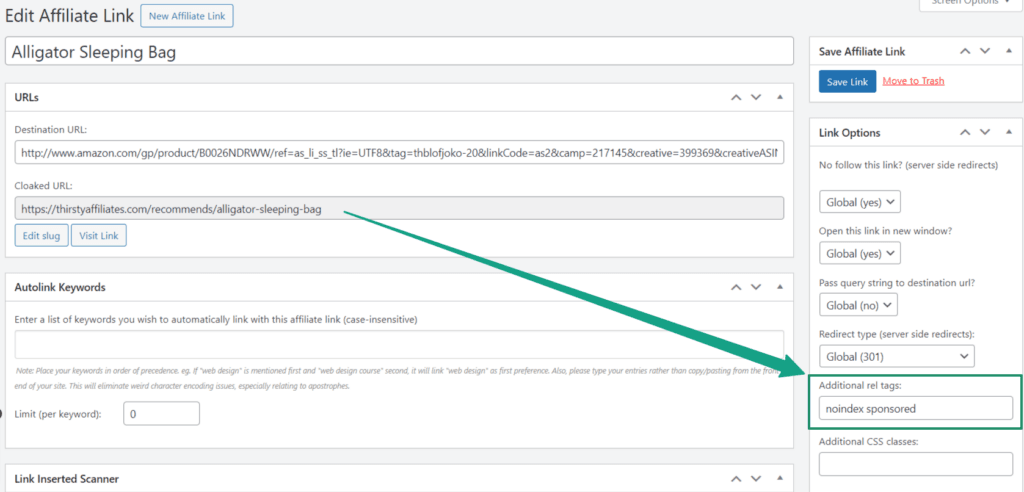Viewport: 1024px width, 492px height.
Task: Move Link Inserted Scanner panel up
Action: (736, 478)
